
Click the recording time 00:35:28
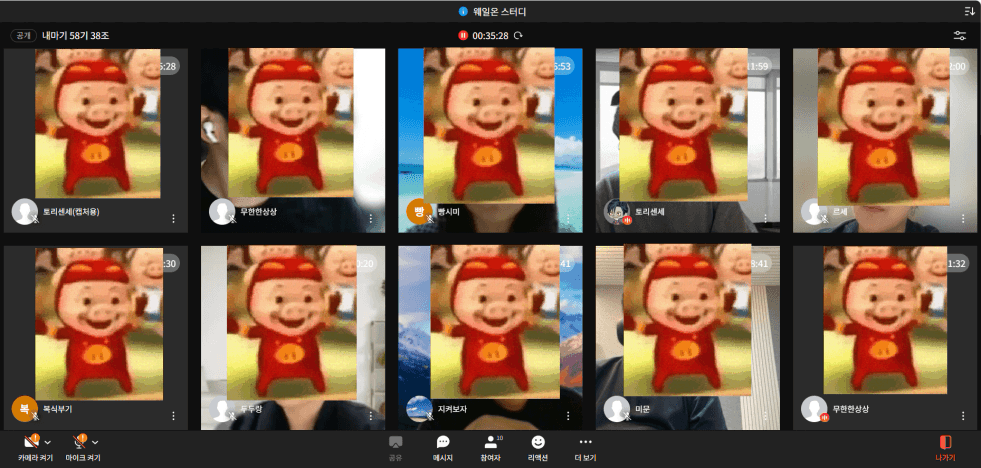point(490,36)
